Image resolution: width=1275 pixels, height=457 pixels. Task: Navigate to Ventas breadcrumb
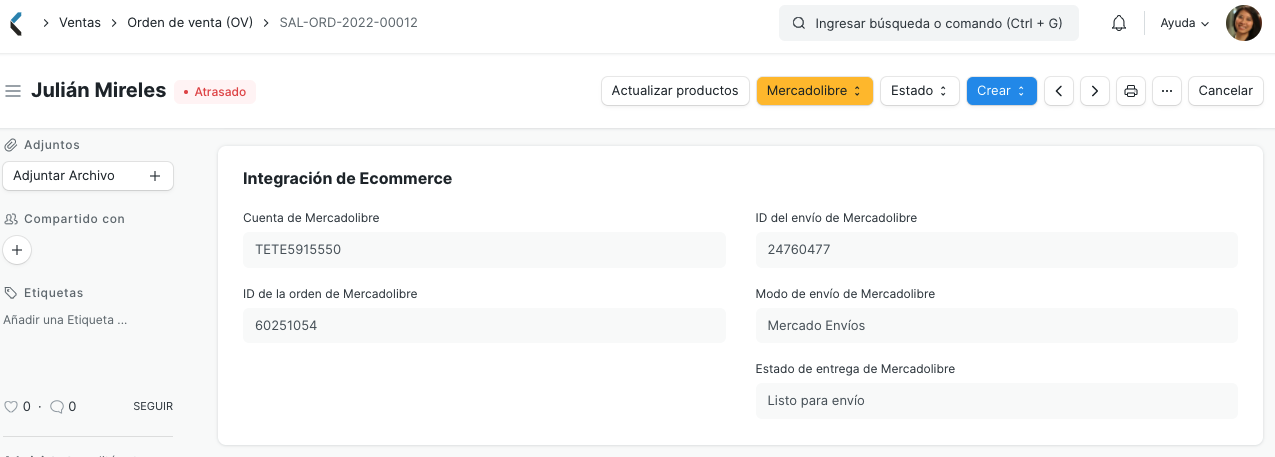pos(80,23)
